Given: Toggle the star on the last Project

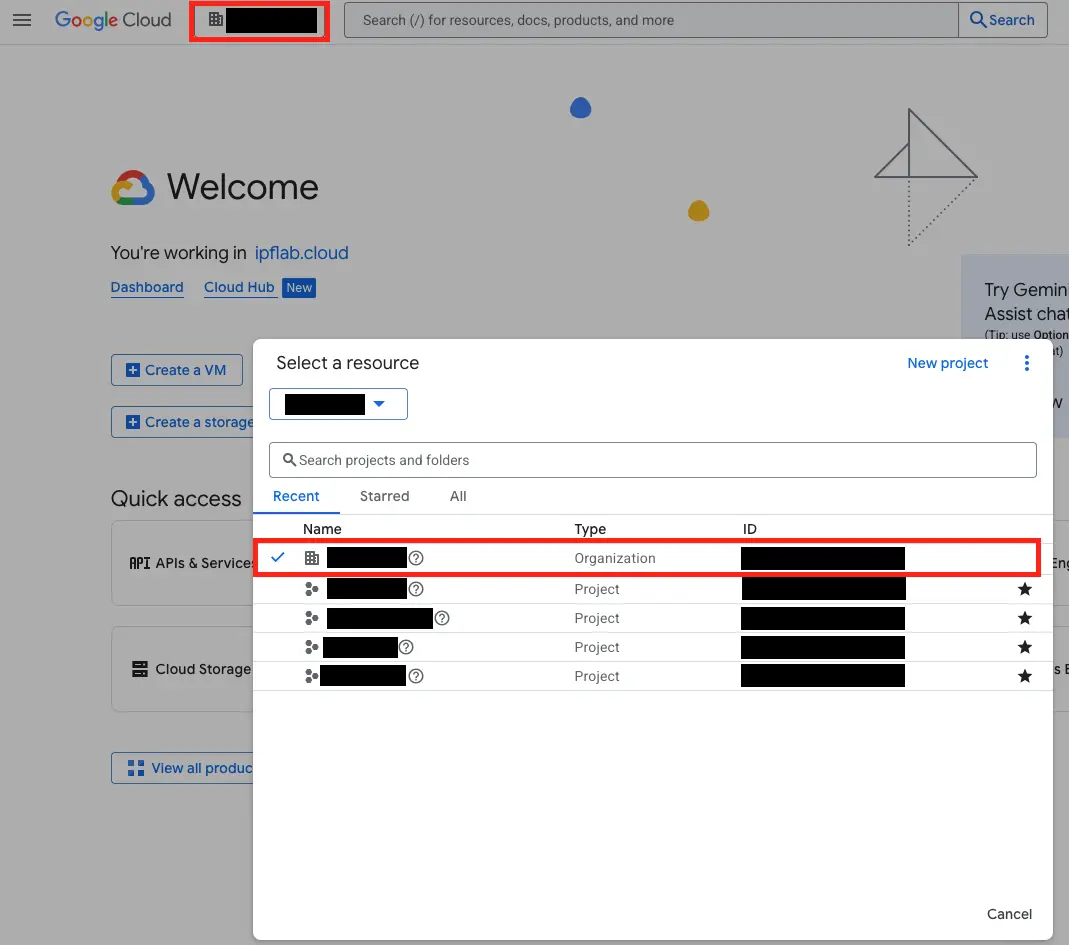Looking at the screenshot, I should 1024,676.
